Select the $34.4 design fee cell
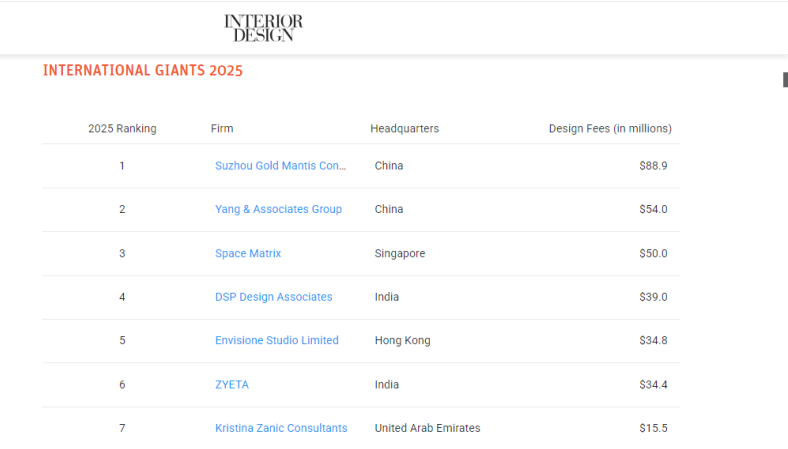 [x=653, y=385]
